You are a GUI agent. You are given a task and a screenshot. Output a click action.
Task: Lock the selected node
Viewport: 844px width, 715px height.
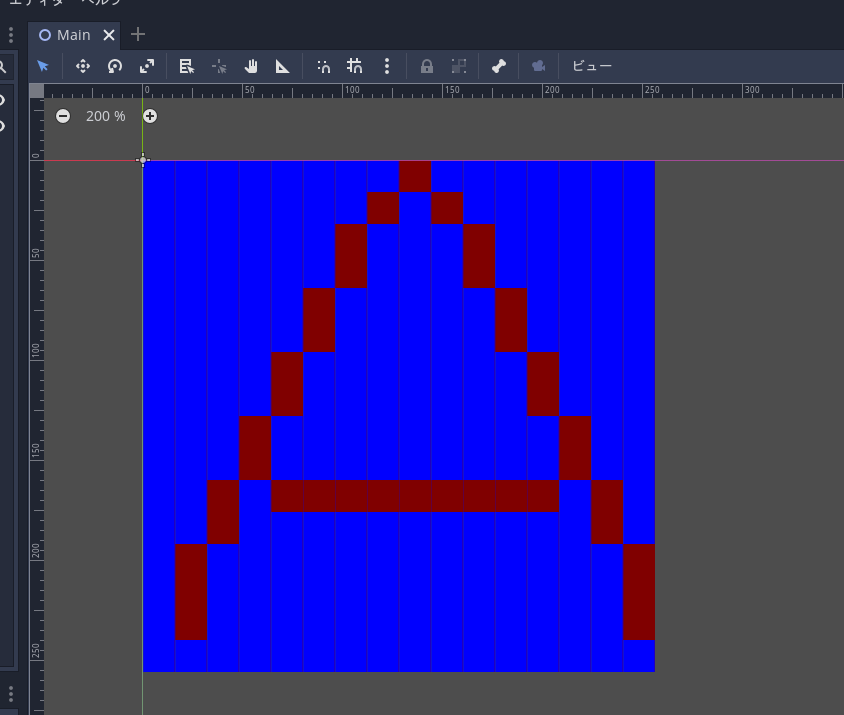[x=427, y=66]
